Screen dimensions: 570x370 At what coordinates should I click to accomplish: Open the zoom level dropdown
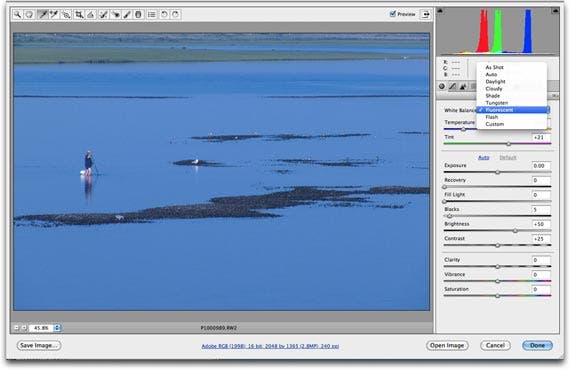click(x=57, y=328)
